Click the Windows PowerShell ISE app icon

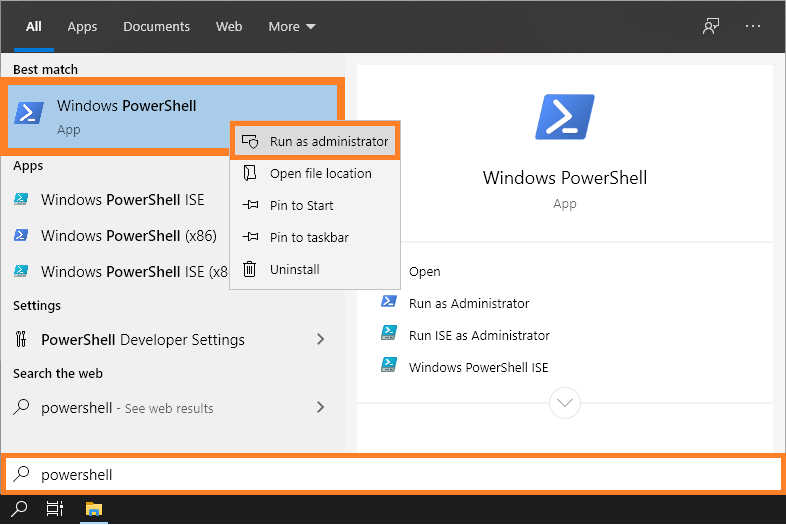(x=21, y=199)
